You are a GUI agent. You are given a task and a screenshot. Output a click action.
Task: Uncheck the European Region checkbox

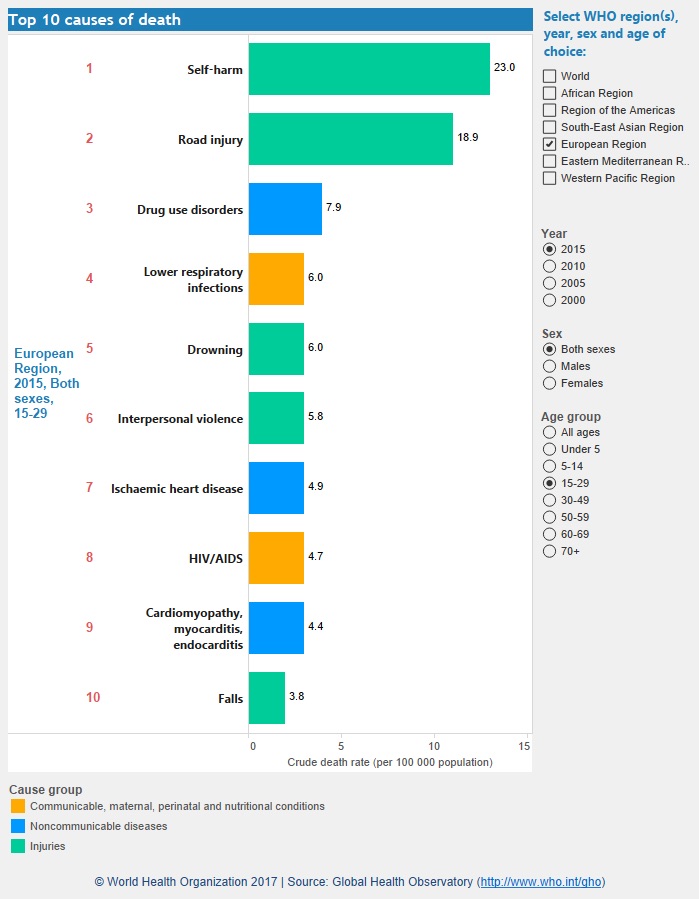click(x=549, y=144)
